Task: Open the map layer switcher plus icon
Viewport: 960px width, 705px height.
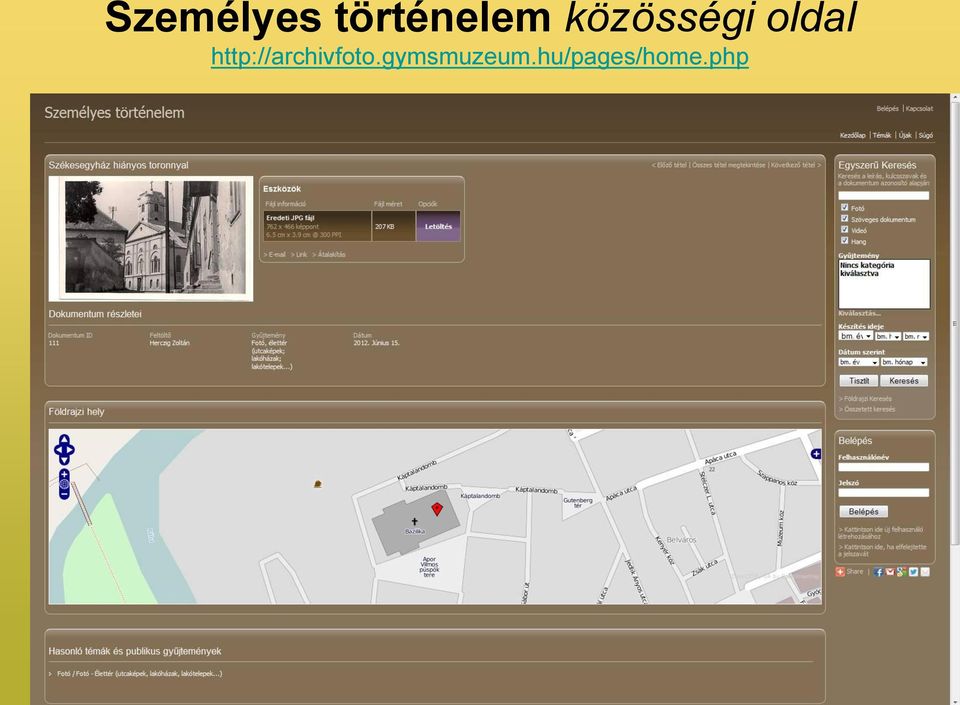Action: click(x=816, y=453)
